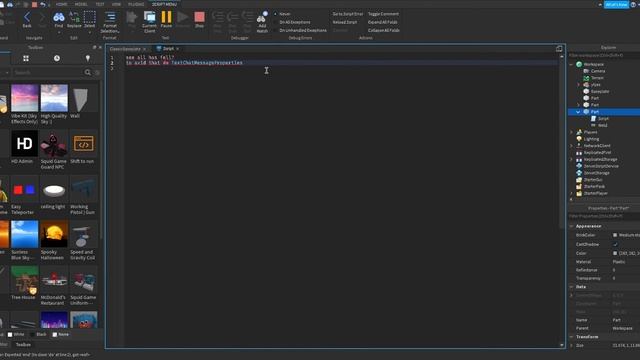The width and height of the screenshot is (640, 360).
Task: Select the Camera item in Explorer
Action: point(598,71)
